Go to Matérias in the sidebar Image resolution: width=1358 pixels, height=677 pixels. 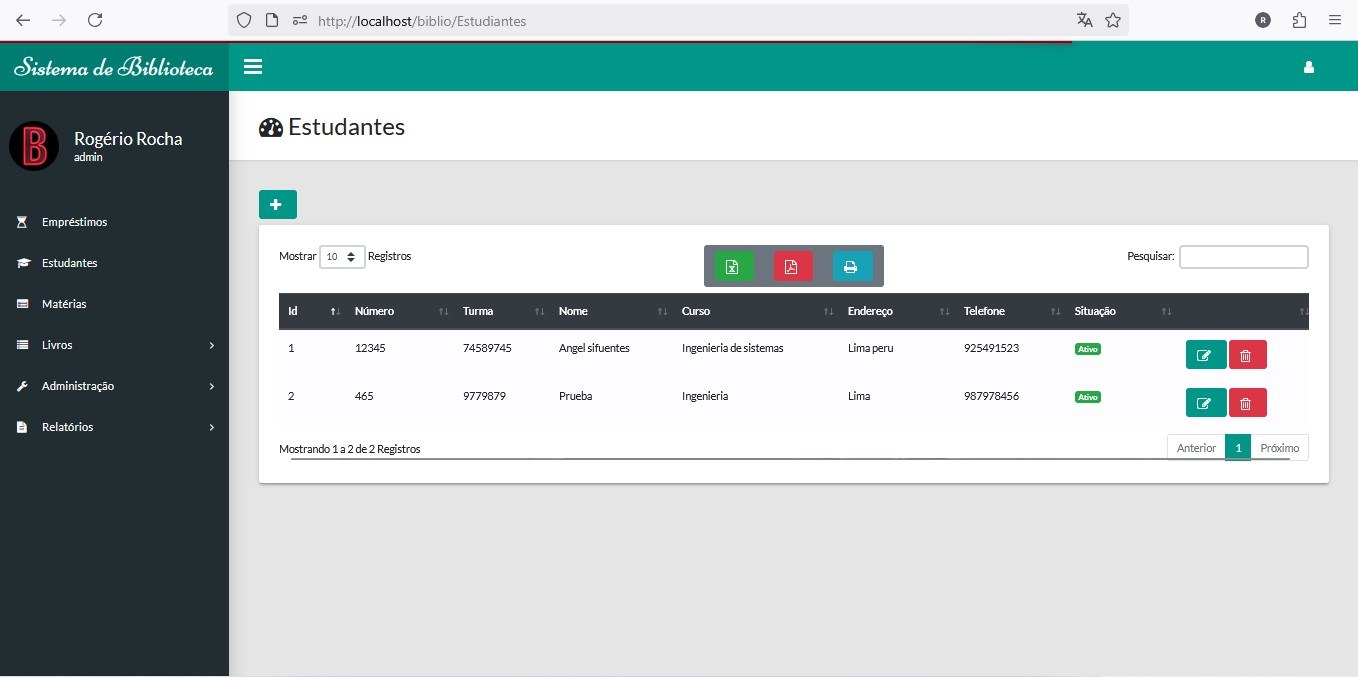coord(64,304)
